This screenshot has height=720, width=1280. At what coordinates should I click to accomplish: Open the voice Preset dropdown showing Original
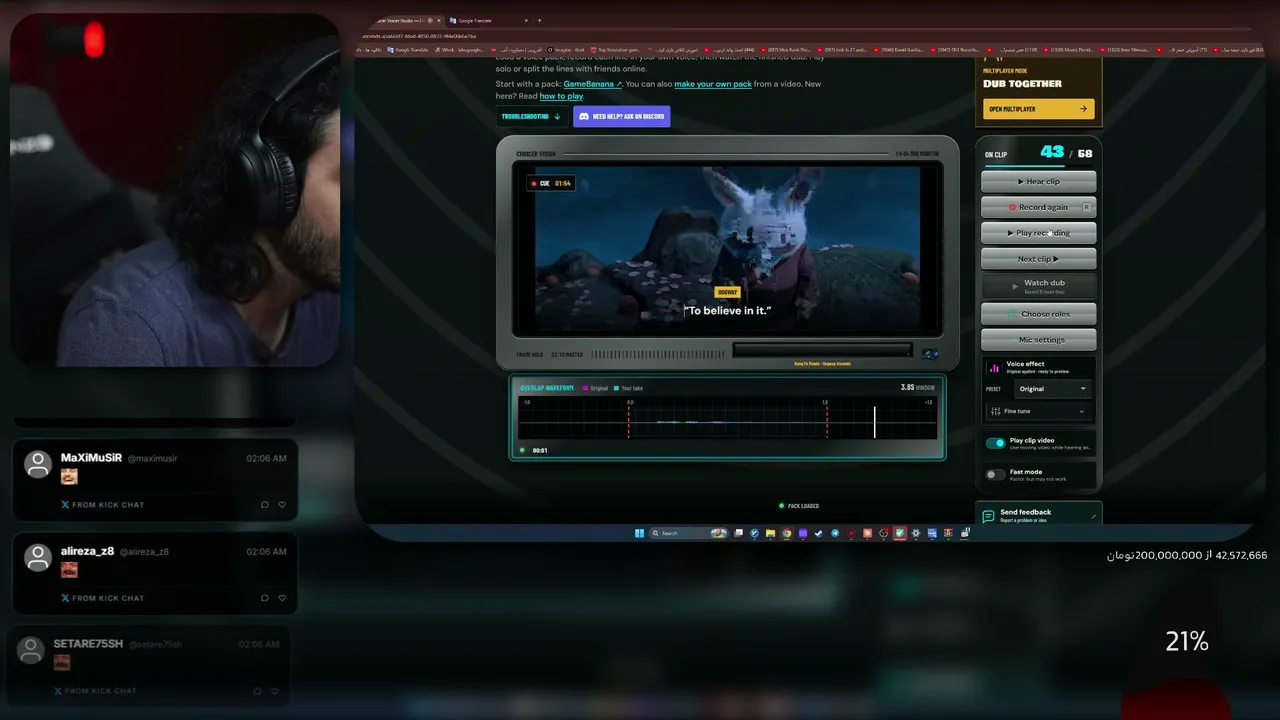[x=1052, y=389]
